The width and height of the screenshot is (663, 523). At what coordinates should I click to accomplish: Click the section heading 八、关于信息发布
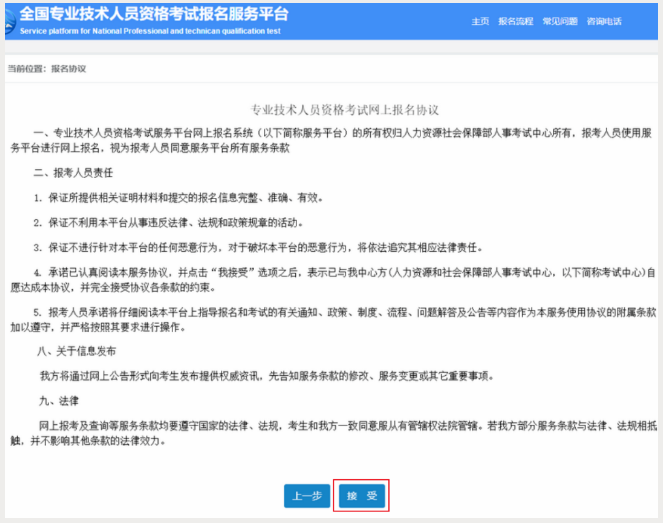click(77, 351)
